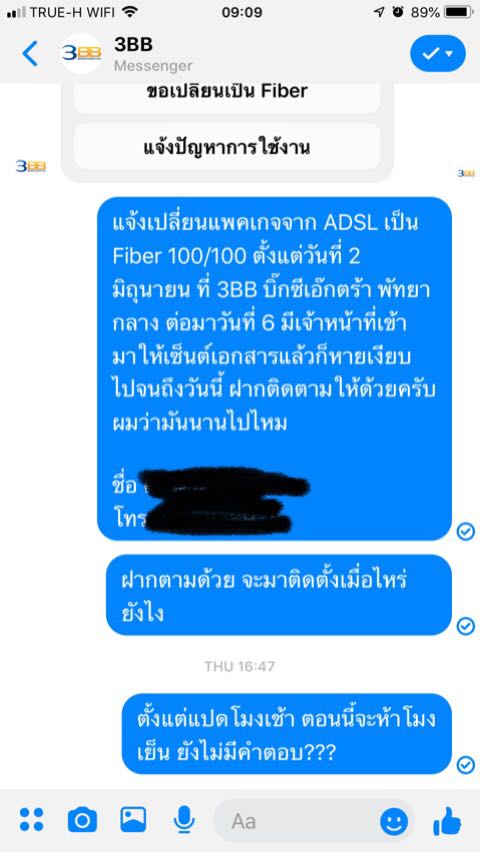Tap the delivered checkmark beside ฝากตามด้วย message

[465, 626]
